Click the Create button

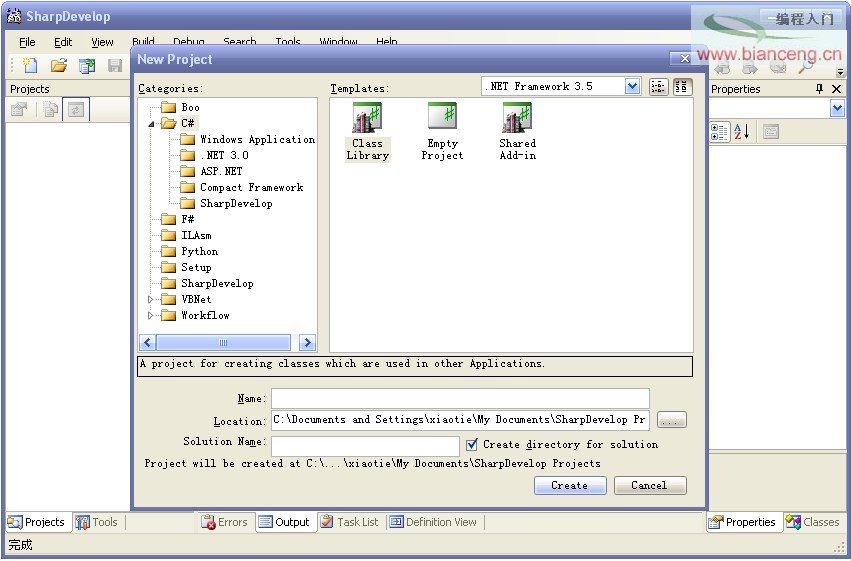coord(570,486)
